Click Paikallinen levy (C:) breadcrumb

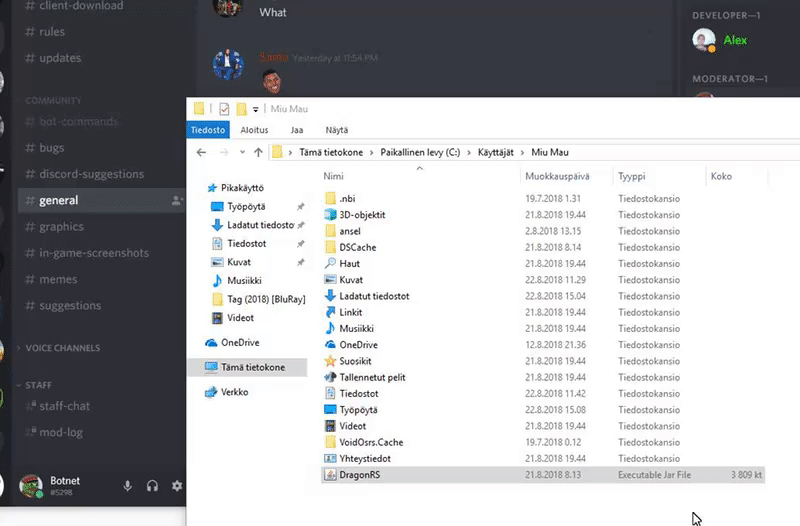(420, 153)
